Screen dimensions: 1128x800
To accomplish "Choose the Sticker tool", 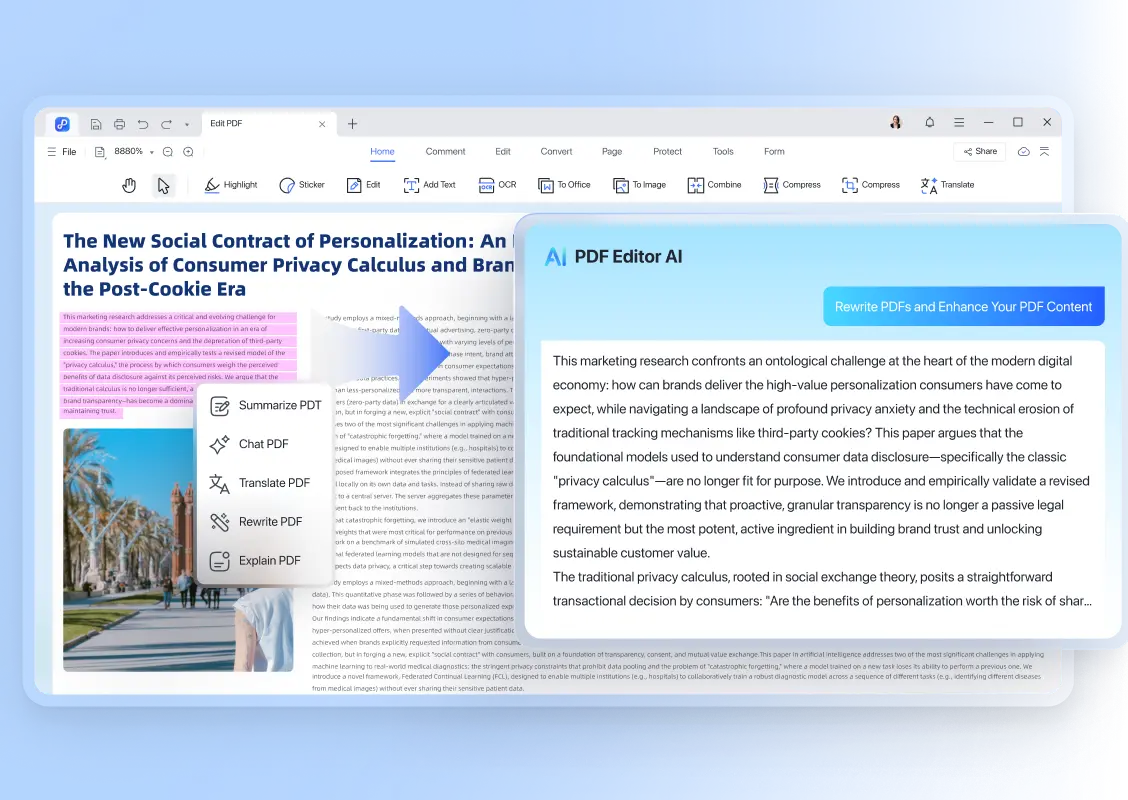I will click(301, 185).
